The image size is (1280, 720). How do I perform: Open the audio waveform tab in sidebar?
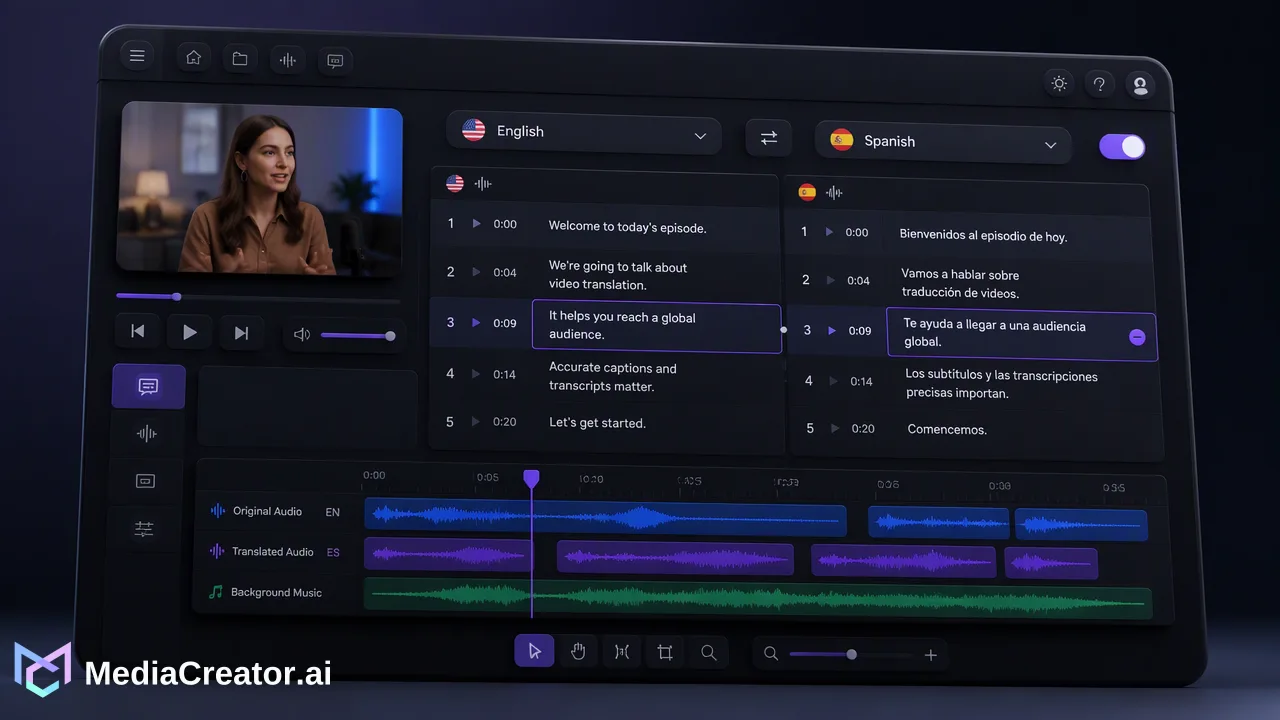(147, 433)
